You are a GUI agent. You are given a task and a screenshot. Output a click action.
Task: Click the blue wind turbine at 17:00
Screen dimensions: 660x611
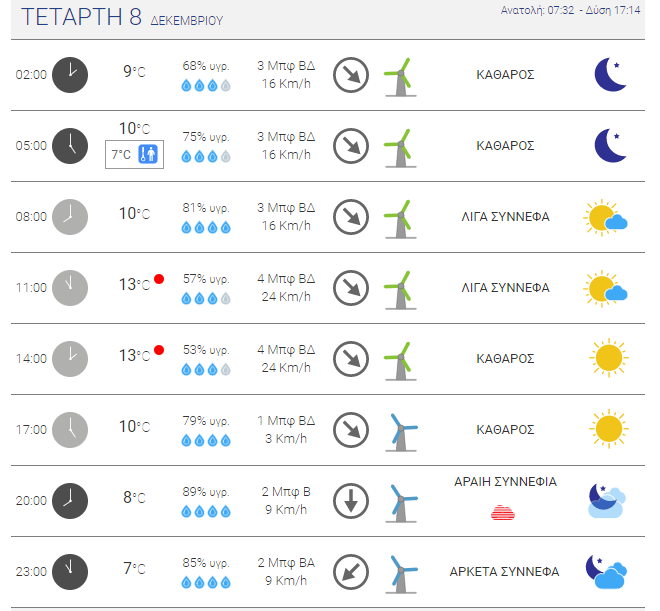tap(401, 432)
